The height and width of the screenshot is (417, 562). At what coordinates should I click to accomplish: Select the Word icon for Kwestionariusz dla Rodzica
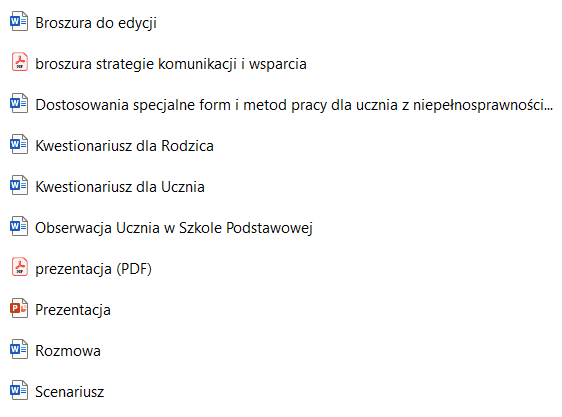point(19,144)
